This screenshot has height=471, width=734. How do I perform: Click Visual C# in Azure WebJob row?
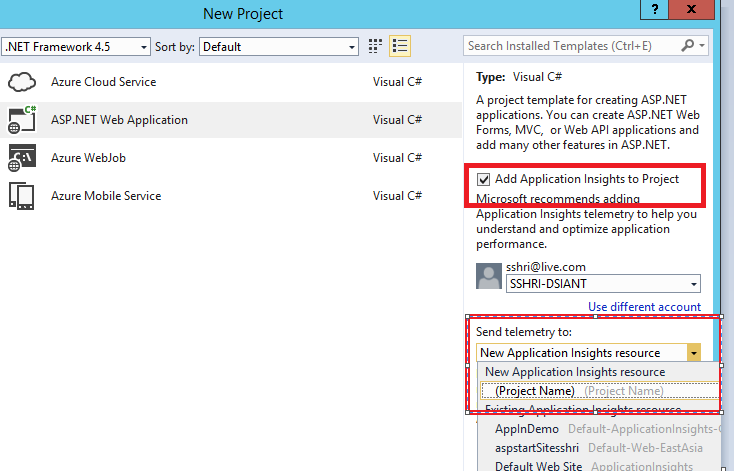click(x=397, y=158)
